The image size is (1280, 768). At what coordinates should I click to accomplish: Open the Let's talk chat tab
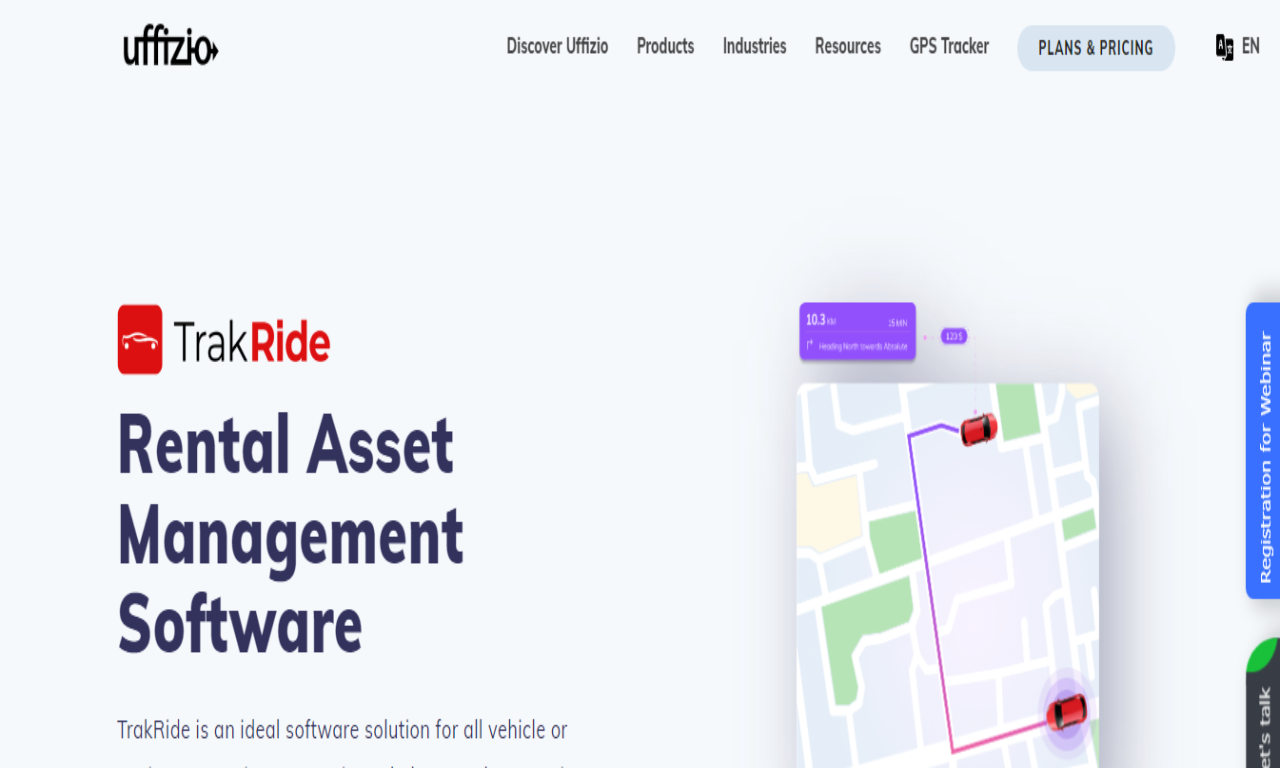tap(1263, 703)
